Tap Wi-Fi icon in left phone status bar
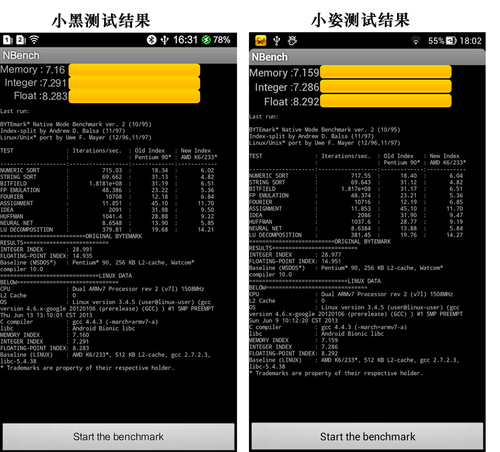This screenshot has width=500, height=452. [x=34, y=40]
